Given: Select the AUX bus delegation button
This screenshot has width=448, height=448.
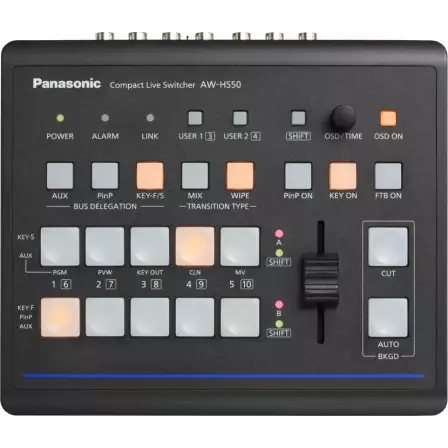Looking at the screenshot, I should pos(60,176).
